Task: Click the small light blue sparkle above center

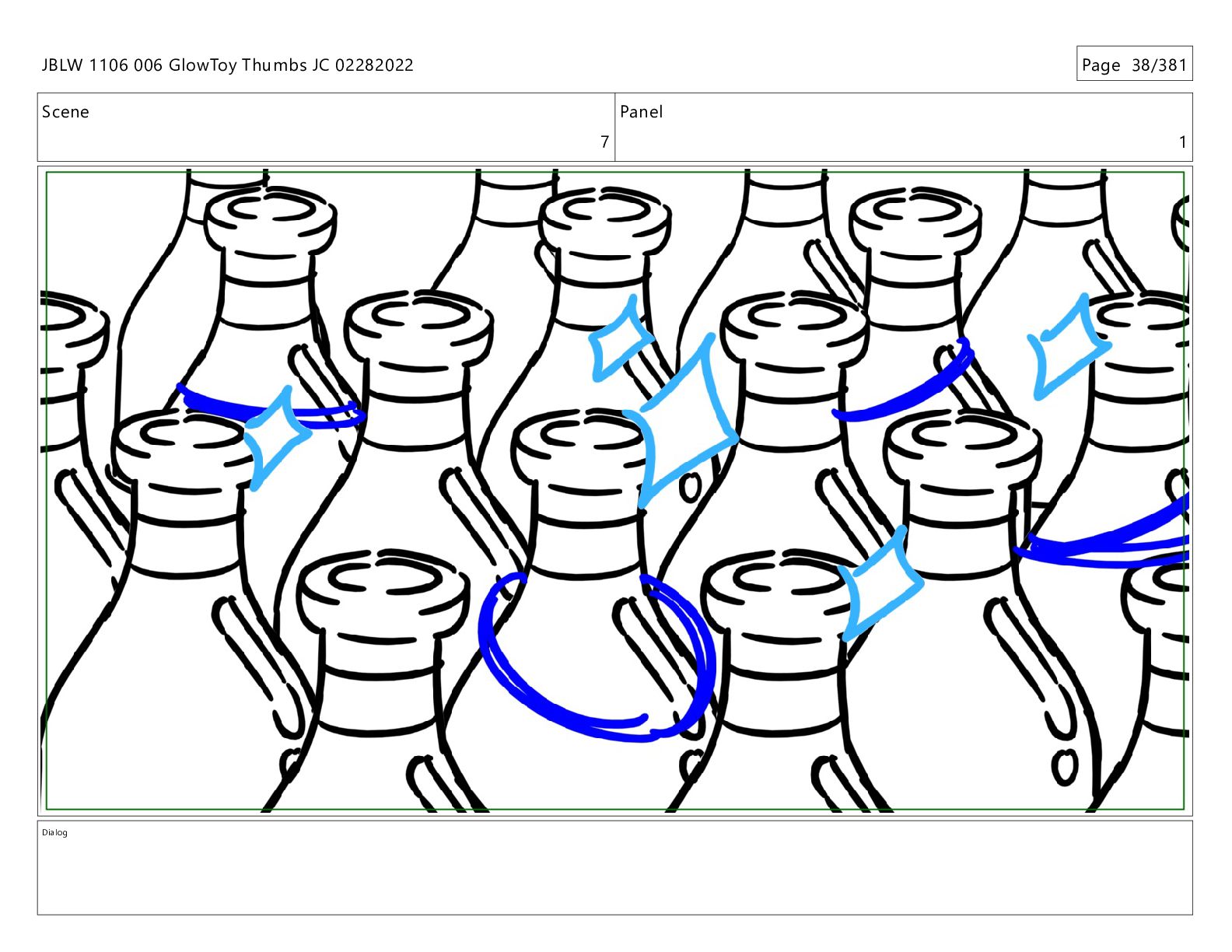Action: click(620, 340)
